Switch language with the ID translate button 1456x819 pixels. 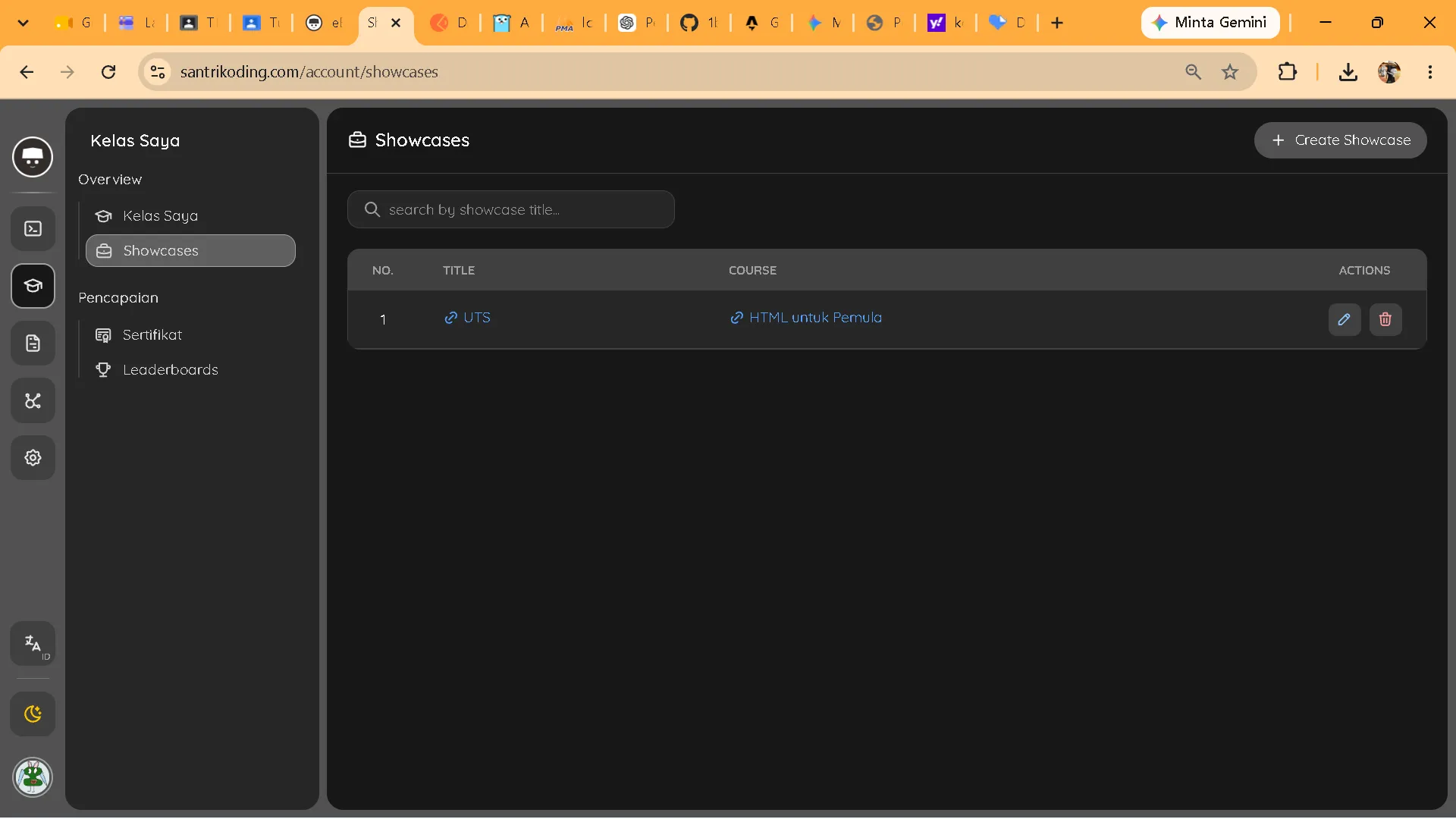[x=33, y=644]
